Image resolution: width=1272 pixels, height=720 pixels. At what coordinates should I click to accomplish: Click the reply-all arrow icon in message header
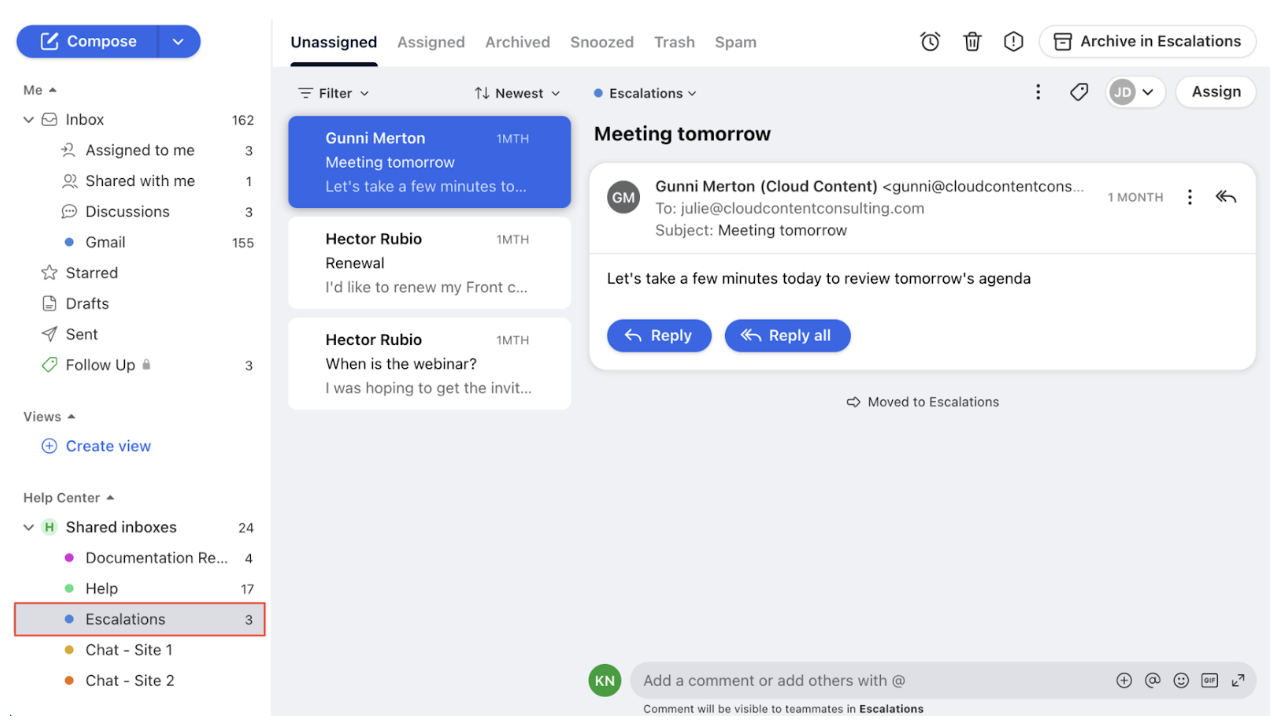coord(1225,197)
